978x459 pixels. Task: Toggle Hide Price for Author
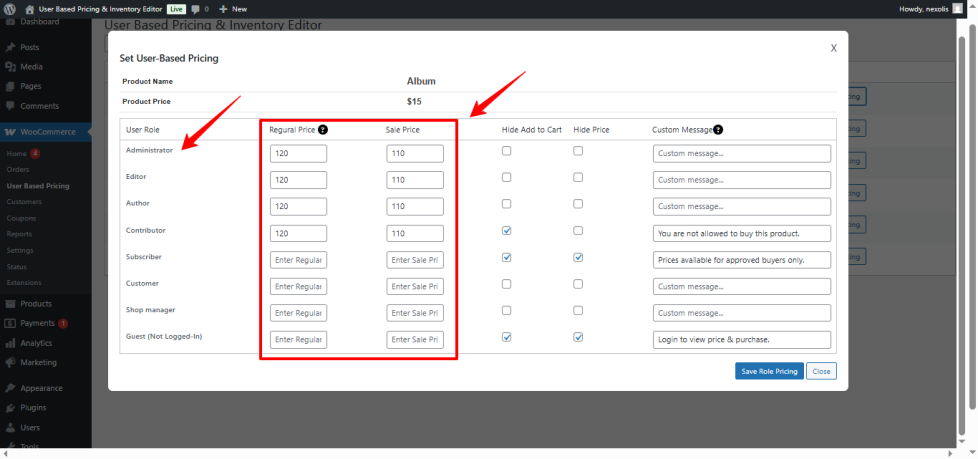click(578, 203)
